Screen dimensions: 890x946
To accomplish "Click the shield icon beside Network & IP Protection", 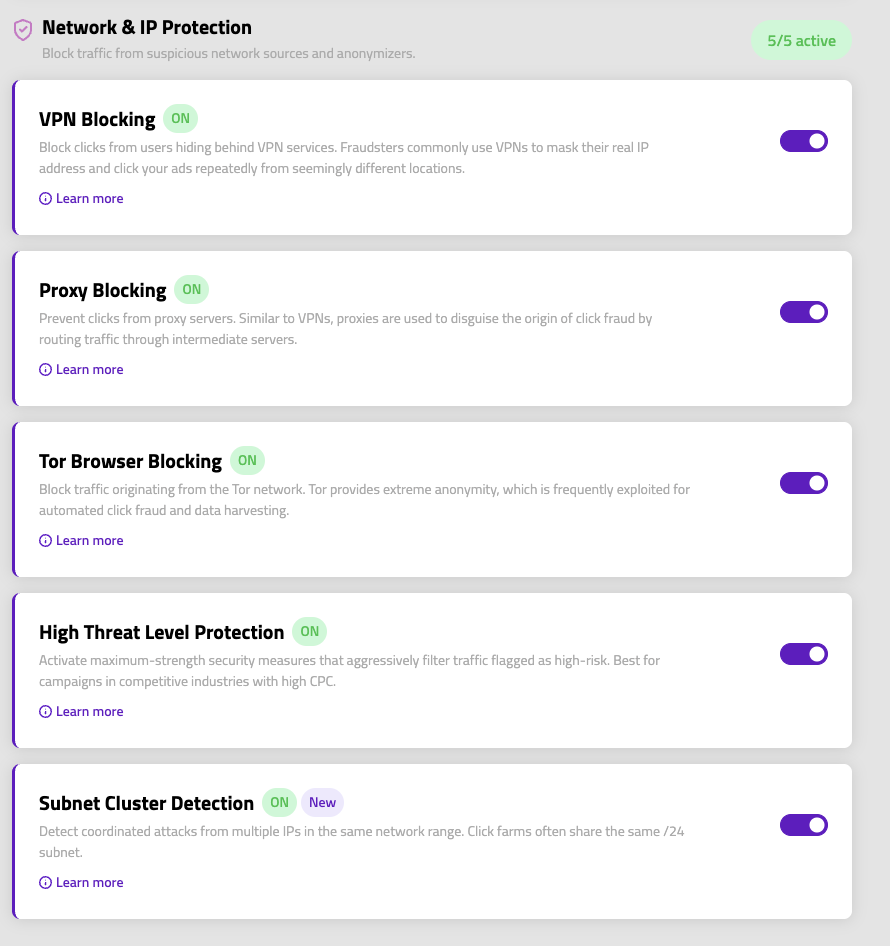I will 22,27.
